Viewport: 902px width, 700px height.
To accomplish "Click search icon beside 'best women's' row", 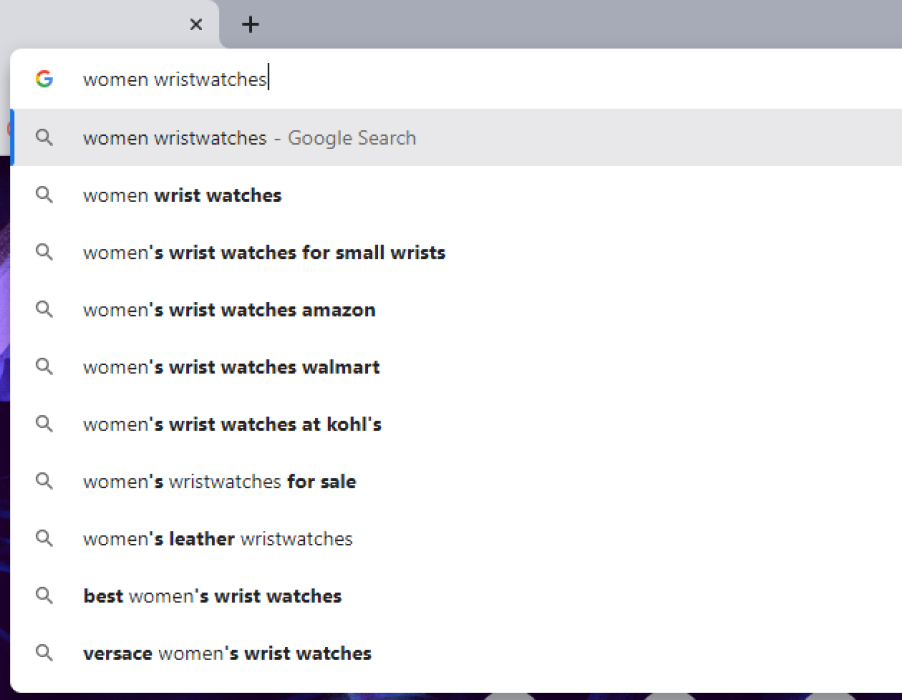I will tap(44, 595).
